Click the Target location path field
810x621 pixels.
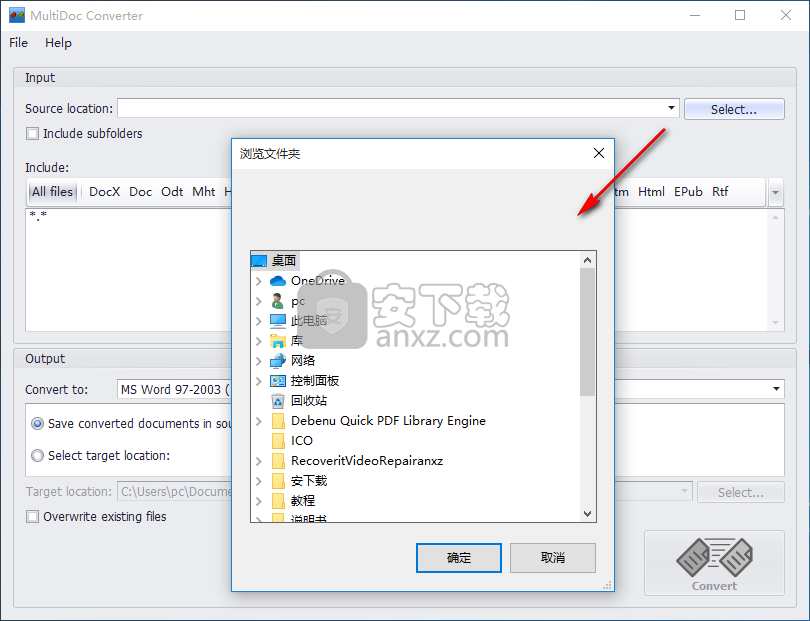click(x=404, y=491)
